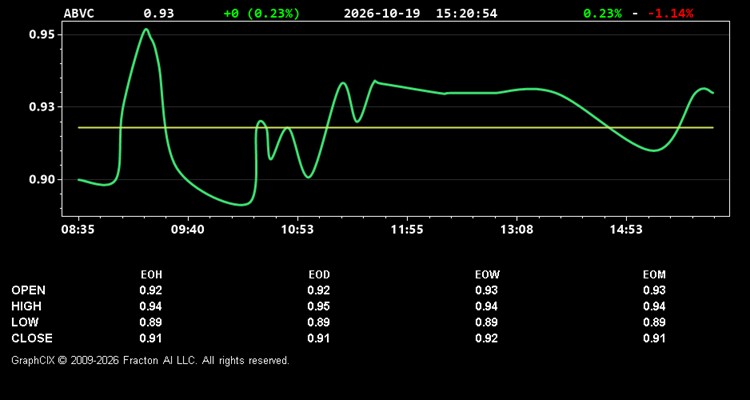Screen dimensions: 750x400
Task: Click the red -1.14% range value
Action: [x=671, y=13]
